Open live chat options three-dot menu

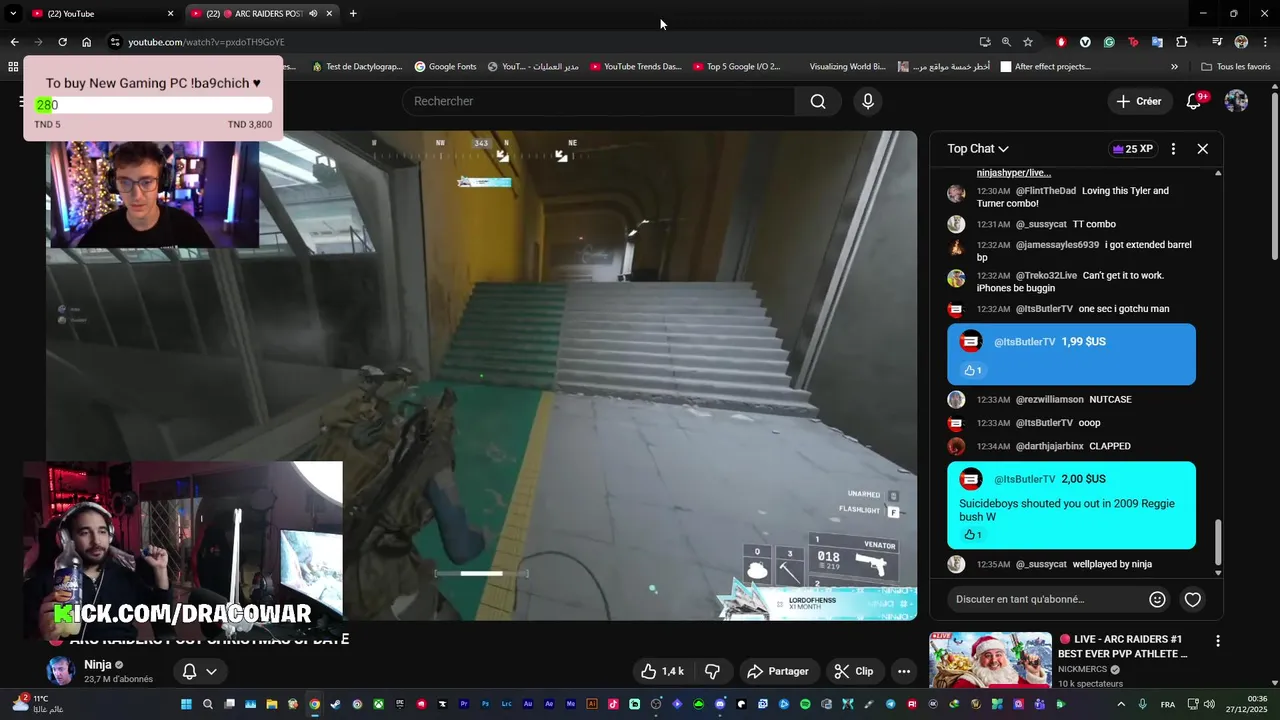1173,149
